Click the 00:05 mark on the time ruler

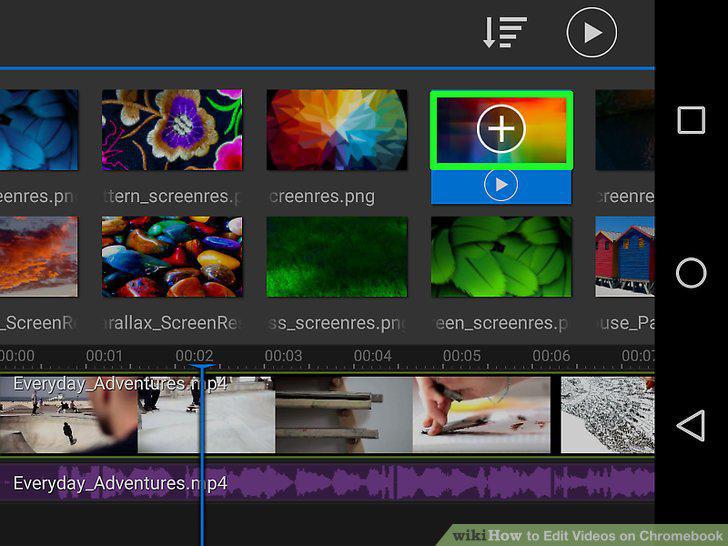462,356
